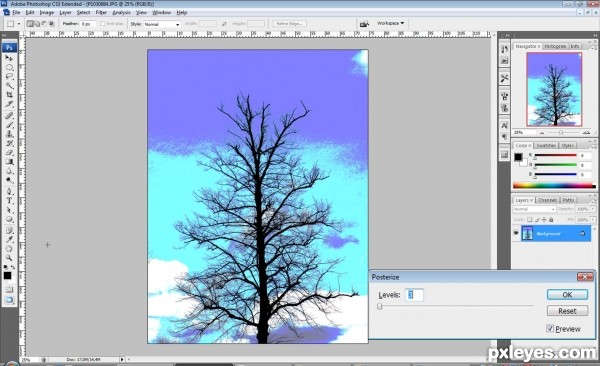Select the Gradient tool
600x366 pixels.
pyautogui.click(x=9, y=162)
